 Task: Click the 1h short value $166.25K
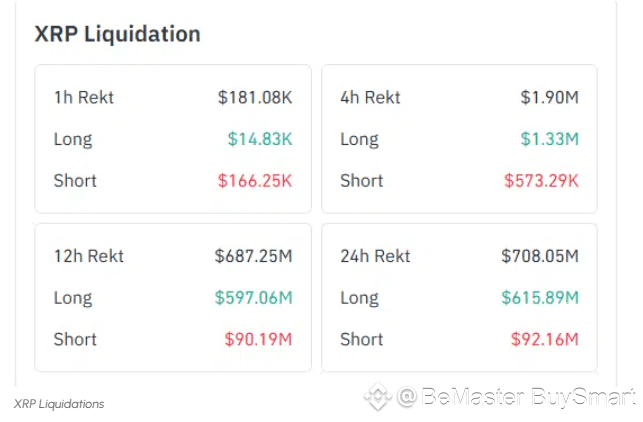tap(255, 181)
